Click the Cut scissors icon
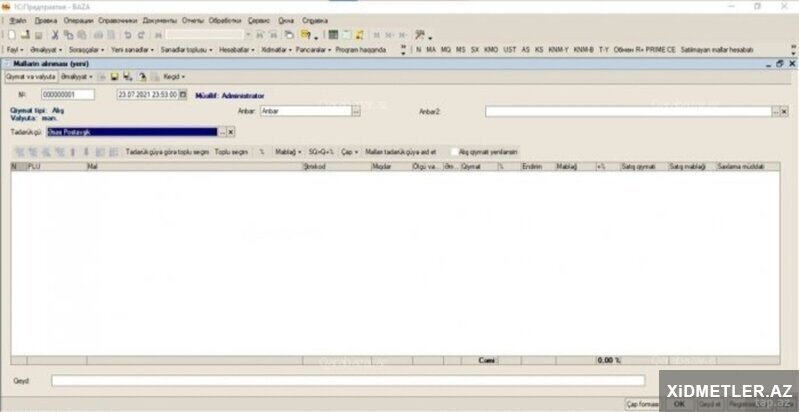 [55, 34]
